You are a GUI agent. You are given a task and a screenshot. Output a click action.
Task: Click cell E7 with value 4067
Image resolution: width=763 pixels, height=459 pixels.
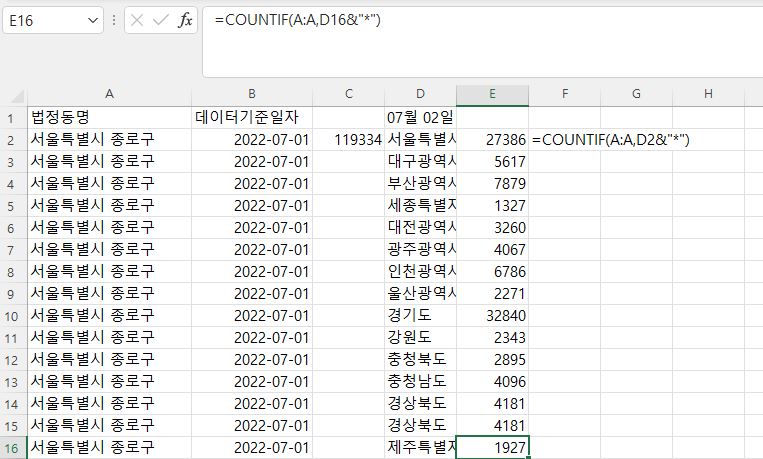point(492,249)
